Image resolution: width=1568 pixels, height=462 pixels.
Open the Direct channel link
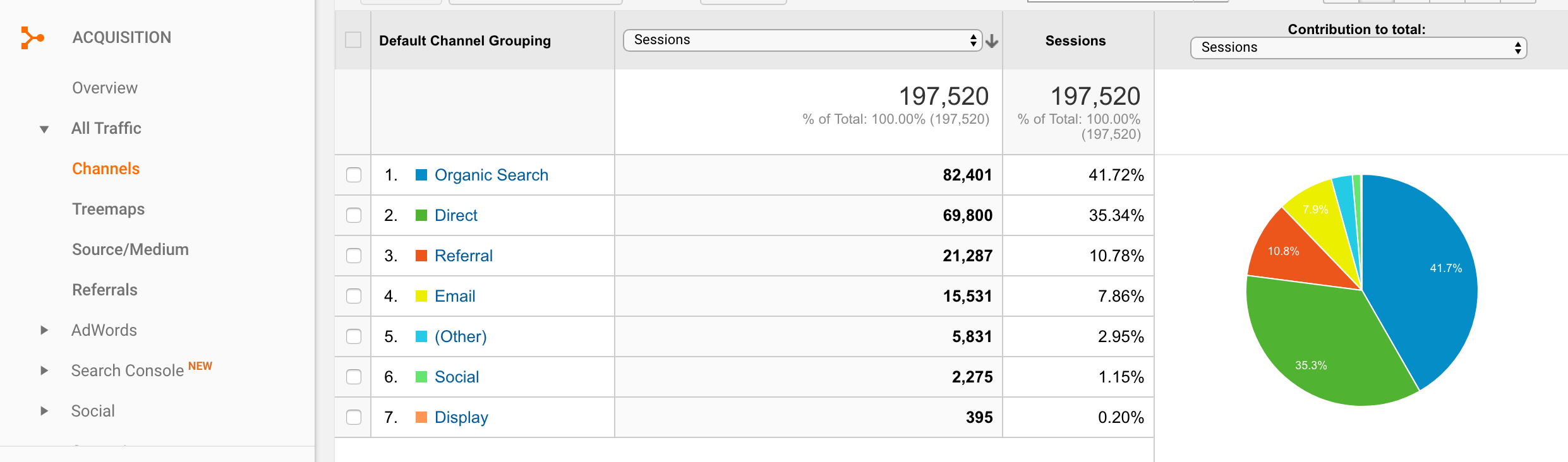click(x=456, y=215)
